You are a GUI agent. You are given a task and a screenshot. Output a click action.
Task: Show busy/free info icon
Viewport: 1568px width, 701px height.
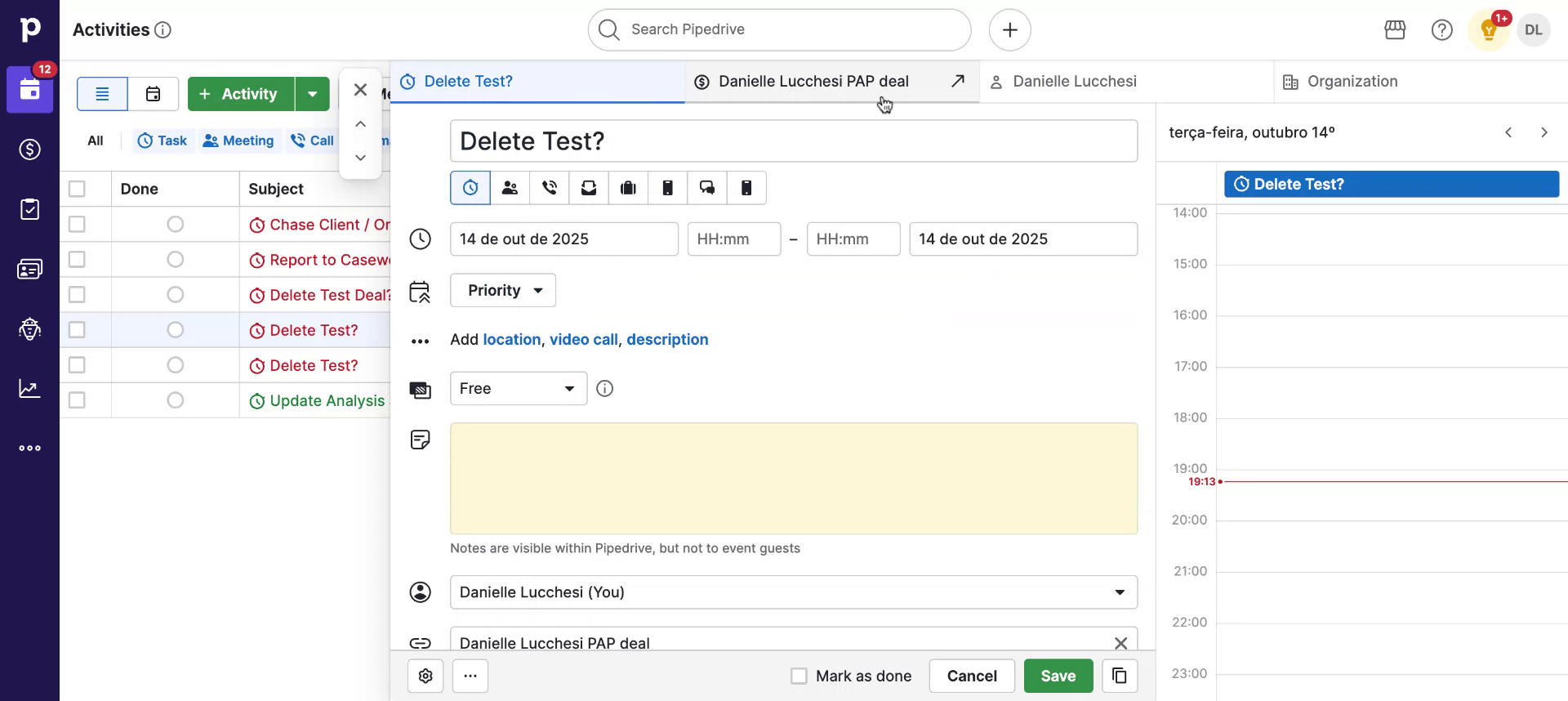click(x=604, y=389)
